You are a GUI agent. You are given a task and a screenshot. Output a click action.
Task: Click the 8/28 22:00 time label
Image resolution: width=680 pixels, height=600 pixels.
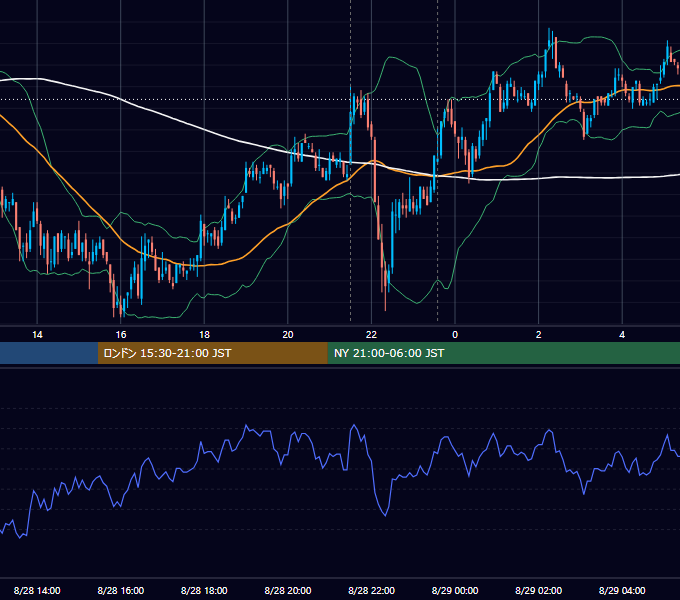point(372,590)
